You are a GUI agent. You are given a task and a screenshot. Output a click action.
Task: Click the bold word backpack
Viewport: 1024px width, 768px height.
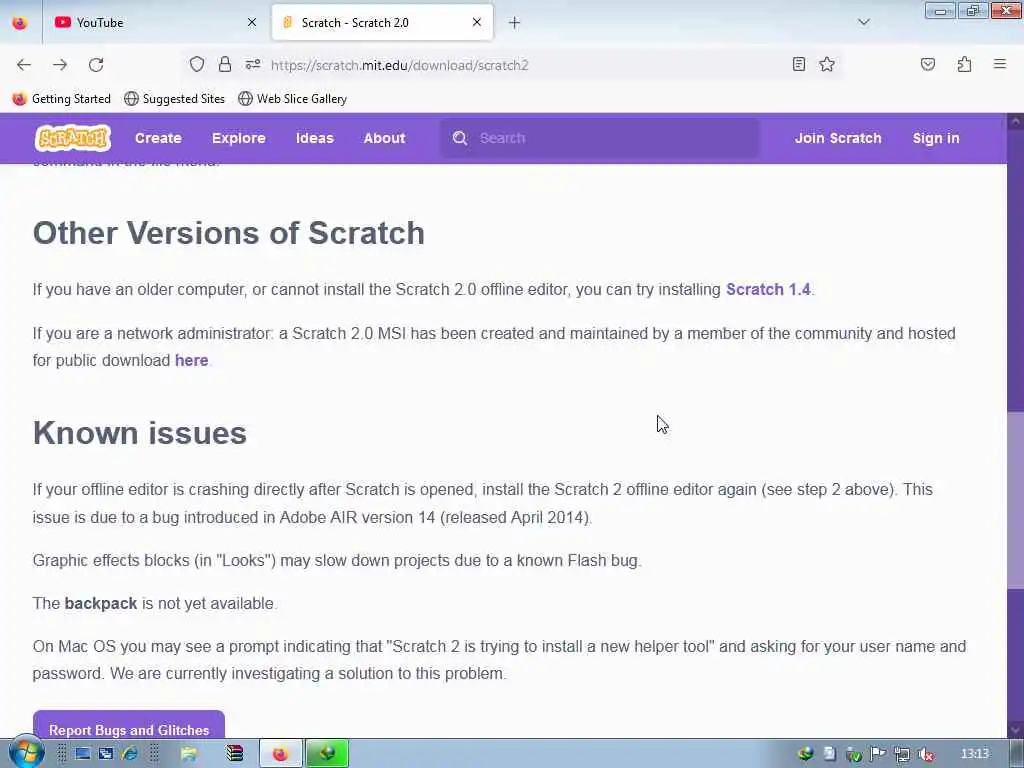(x=101, y=603)
